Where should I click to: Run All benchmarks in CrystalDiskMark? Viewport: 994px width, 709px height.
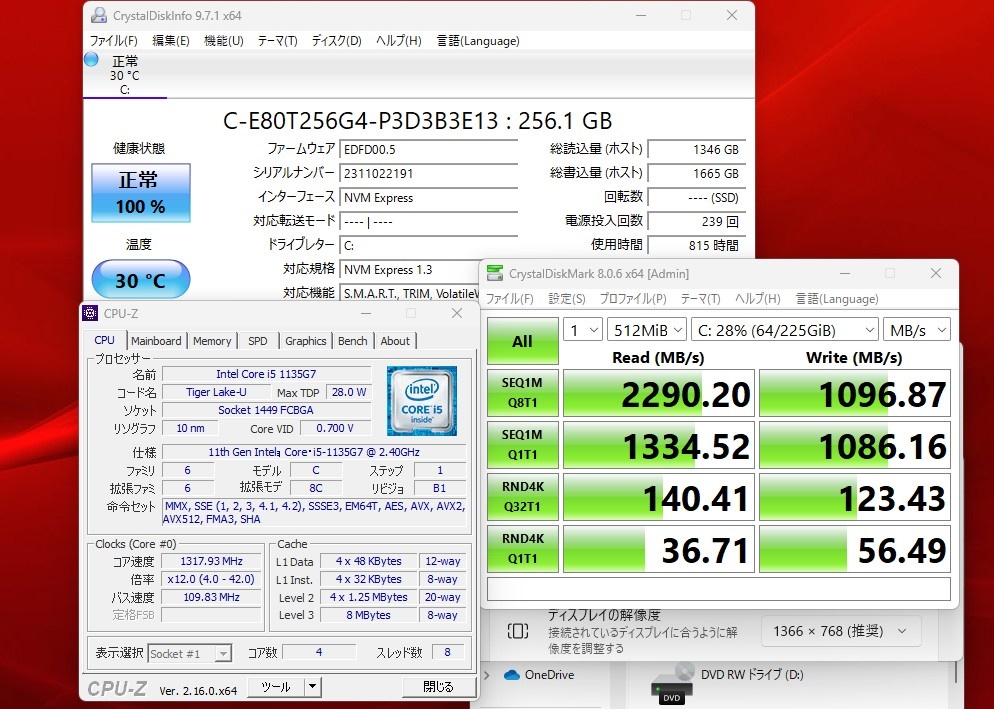(522, 341)
